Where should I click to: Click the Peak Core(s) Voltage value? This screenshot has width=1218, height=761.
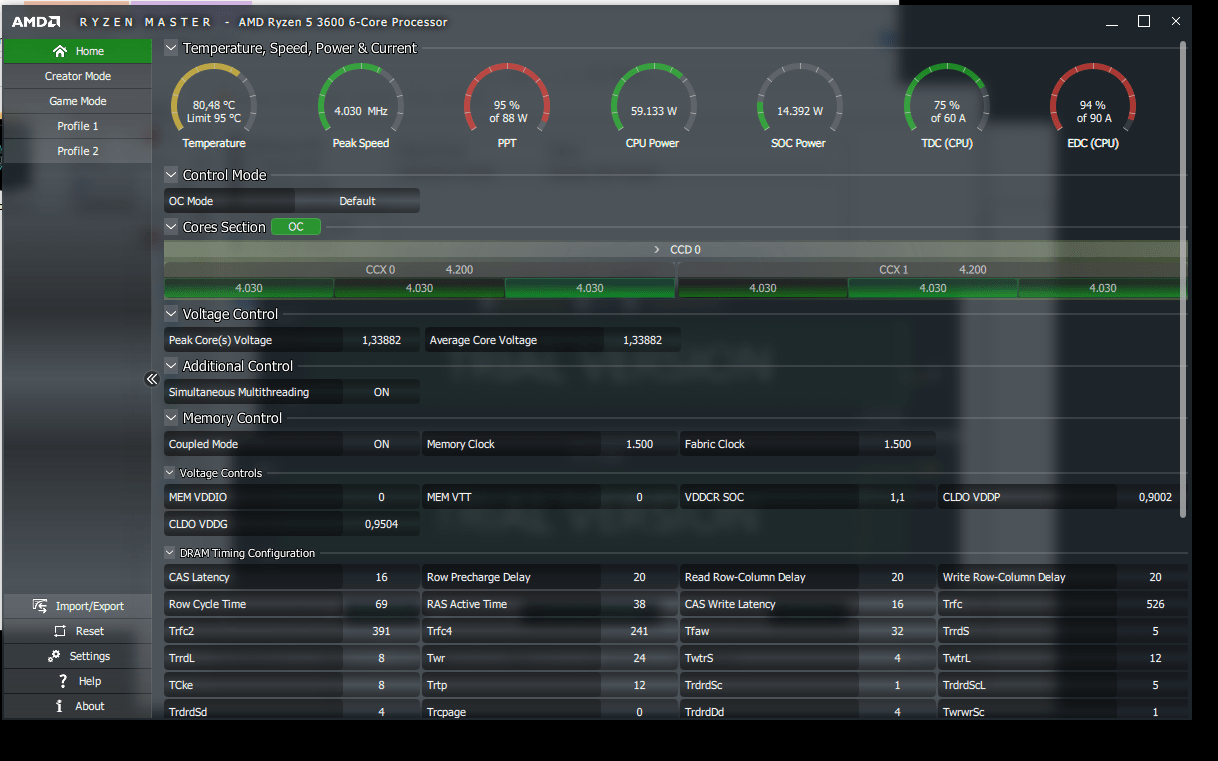pos(381,340)
